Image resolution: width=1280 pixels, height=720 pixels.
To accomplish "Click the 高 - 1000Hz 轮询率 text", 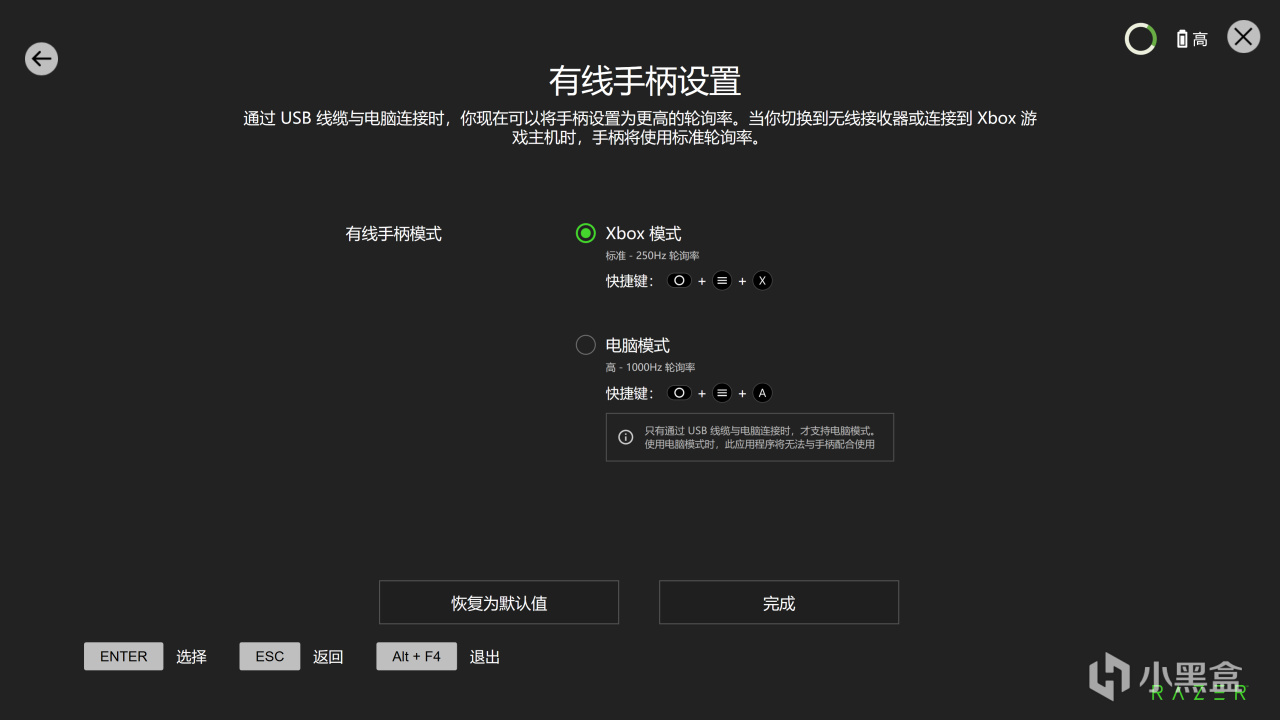I will (651, 368).
